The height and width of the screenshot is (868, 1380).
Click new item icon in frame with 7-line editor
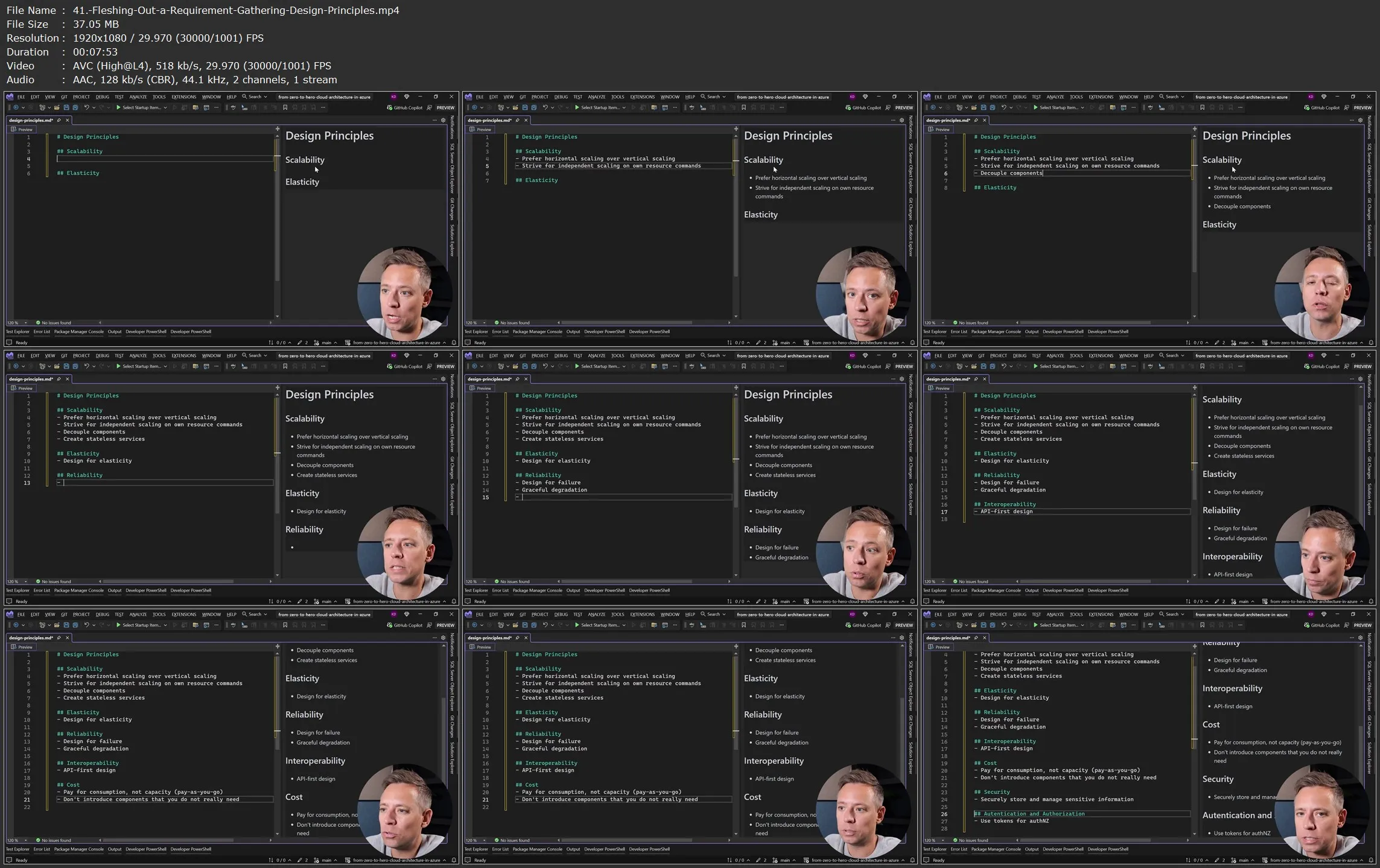pos(500,107)
